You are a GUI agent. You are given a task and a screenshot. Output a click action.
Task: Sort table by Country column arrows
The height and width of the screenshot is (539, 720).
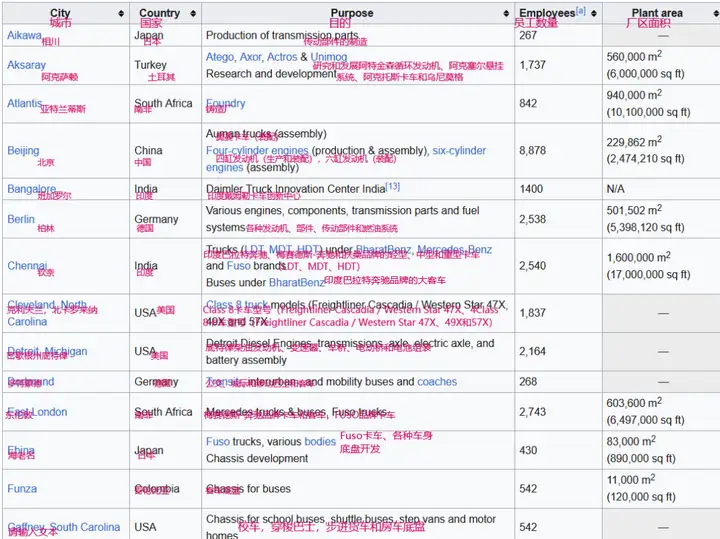(x=193, y=13)
